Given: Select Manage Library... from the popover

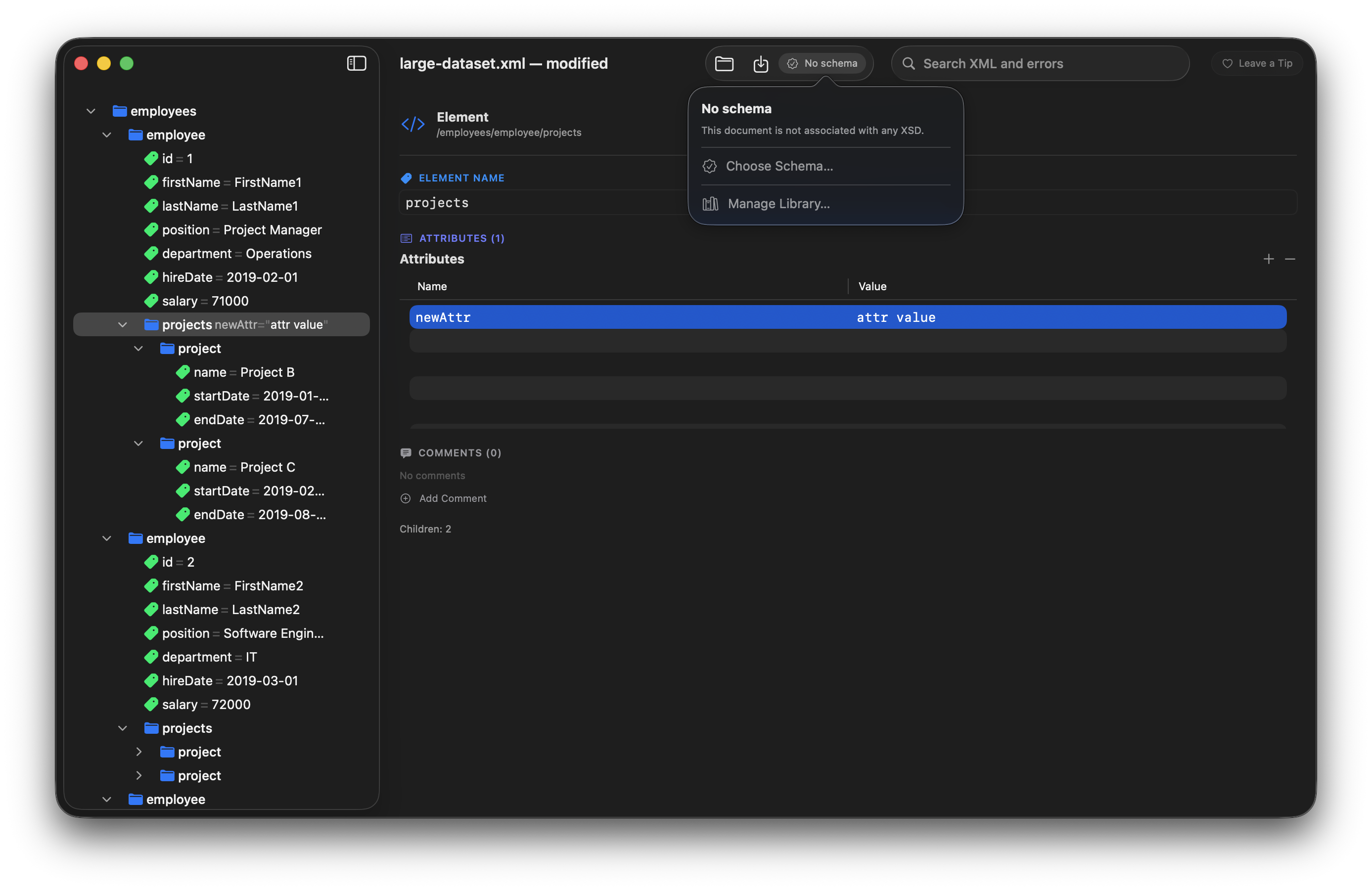Looking at the screenshot, I should [x=825, y=203].
